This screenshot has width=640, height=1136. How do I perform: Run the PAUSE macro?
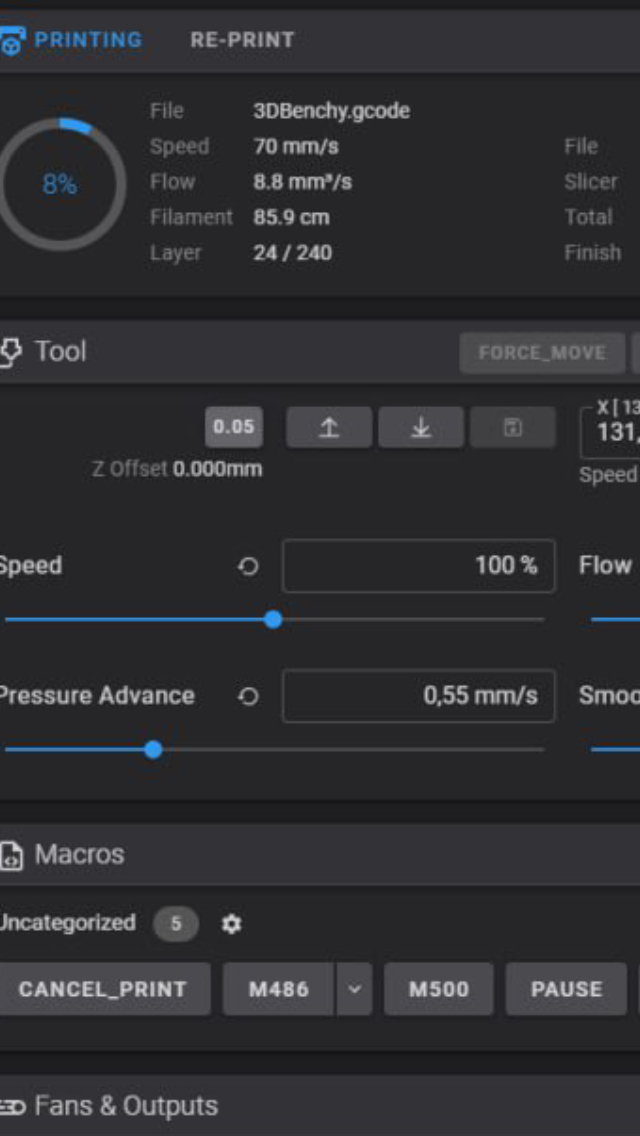click(x=566, y=989)
